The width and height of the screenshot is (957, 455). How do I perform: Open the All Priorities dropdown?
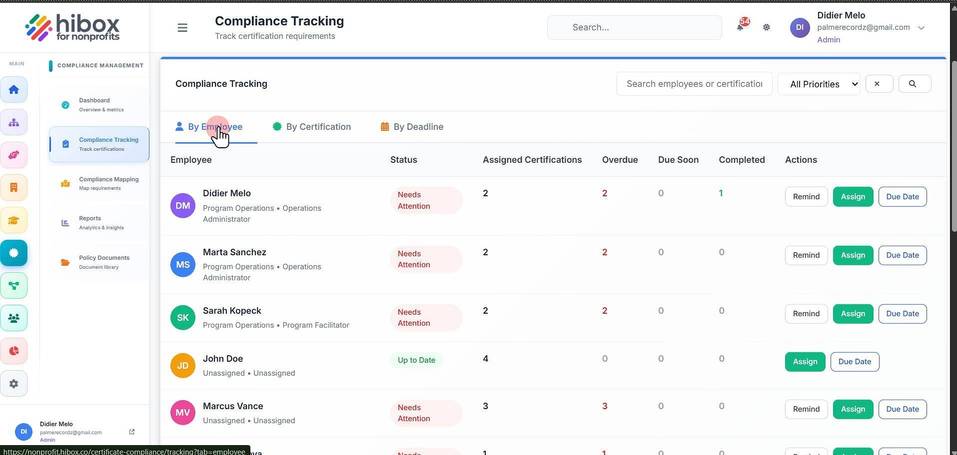click(819, 84)
